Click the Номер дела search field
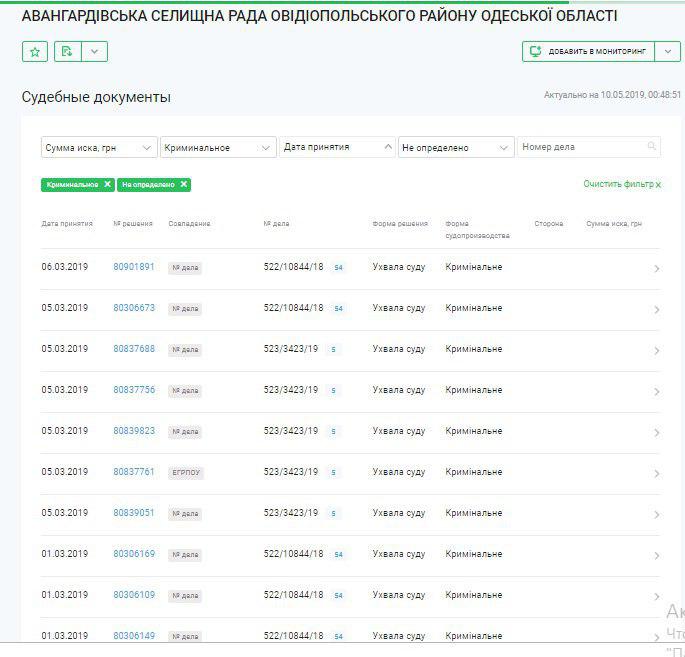685x657 pixels. click(580, 147)
